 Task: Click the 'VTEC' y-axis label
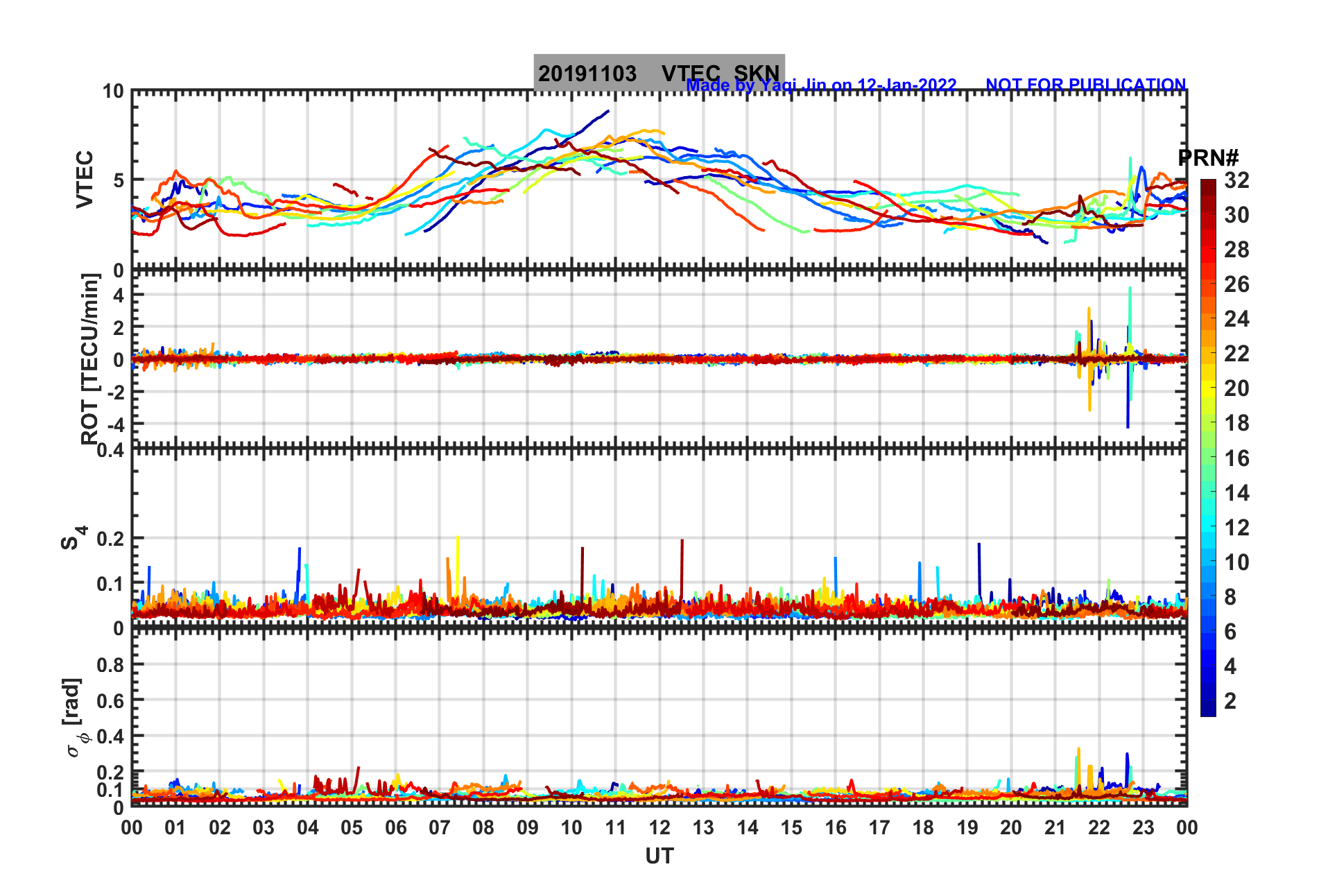point(85,180)
